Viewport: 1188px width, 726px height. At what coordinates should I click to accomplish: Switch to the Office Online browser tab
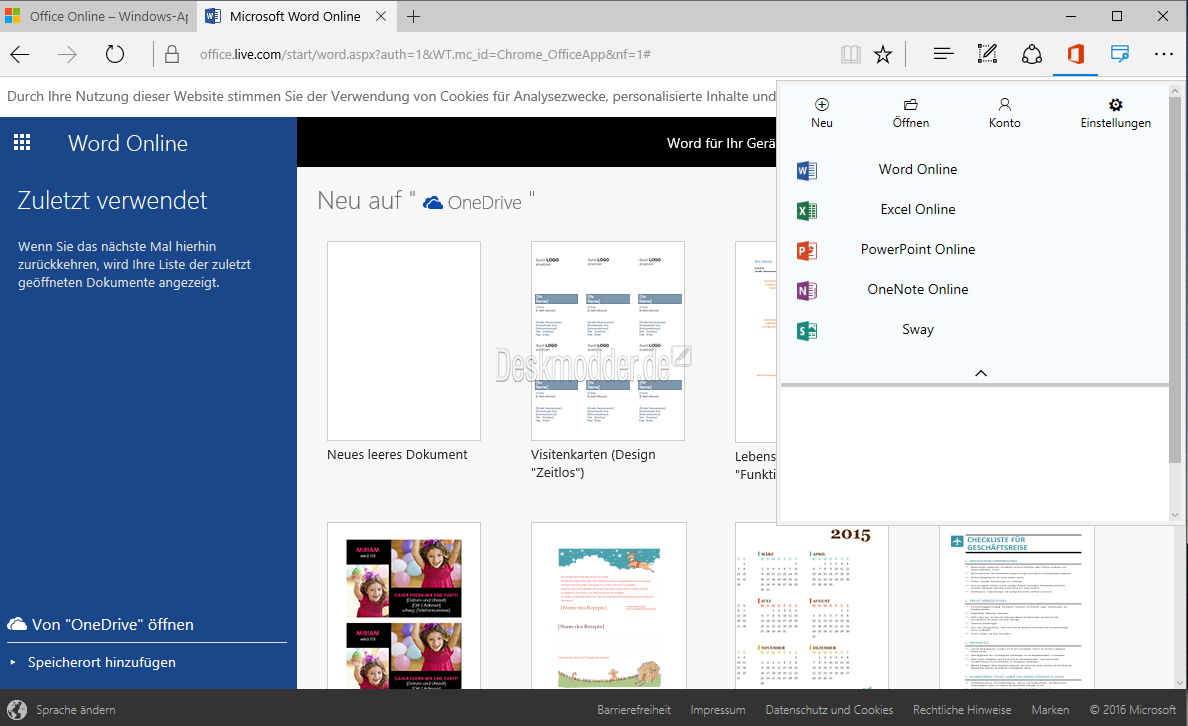coord(98,16)
